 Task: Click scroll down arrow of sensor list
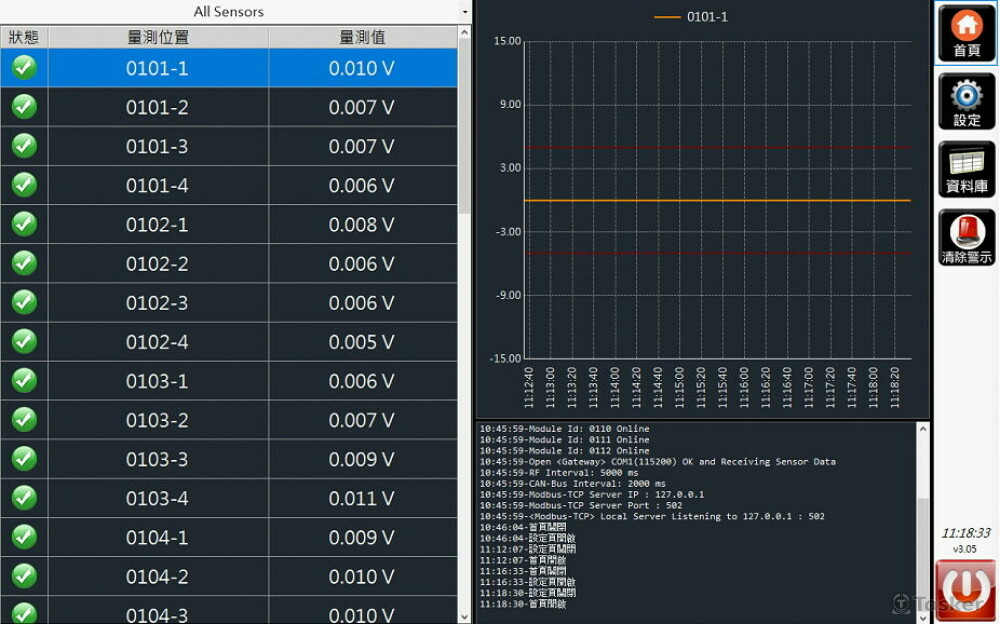click(464, 616)
